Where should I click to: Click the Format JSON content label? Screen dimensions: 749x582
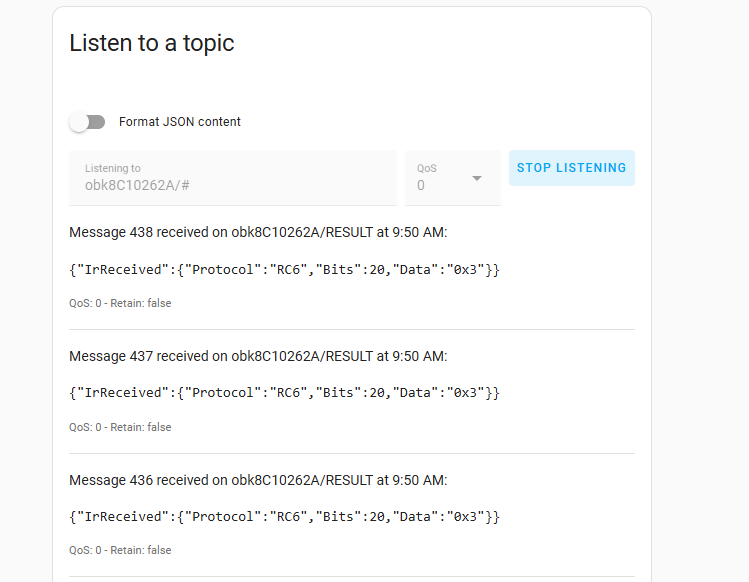click(x=180, y=122)
